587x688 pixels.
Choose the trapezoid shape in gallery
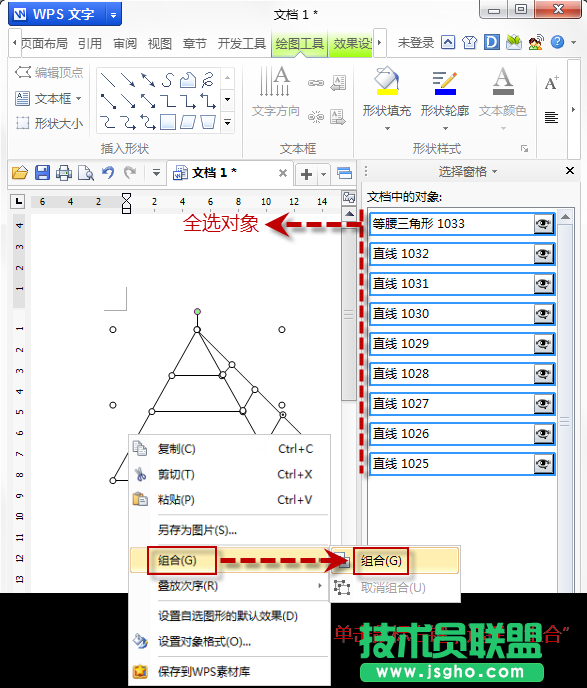coord(208,122)
